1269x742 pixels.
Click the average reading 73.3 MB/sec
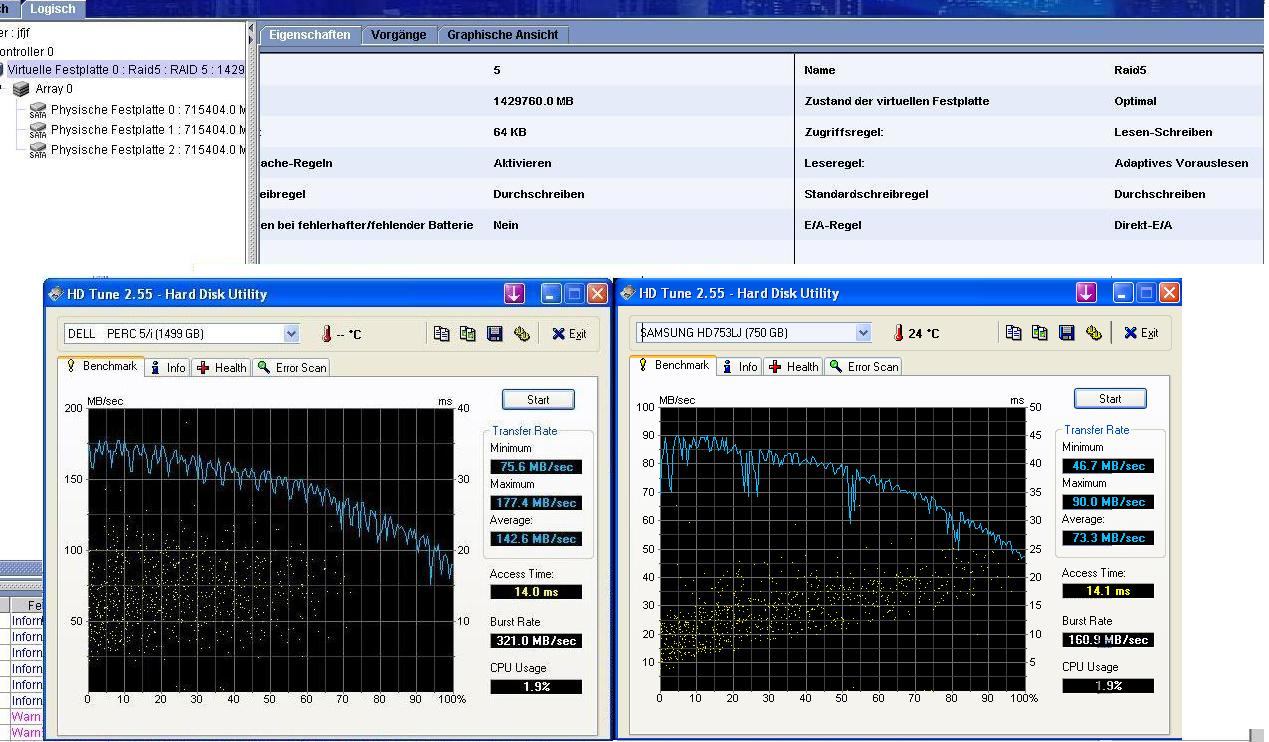coord(1108,538)
